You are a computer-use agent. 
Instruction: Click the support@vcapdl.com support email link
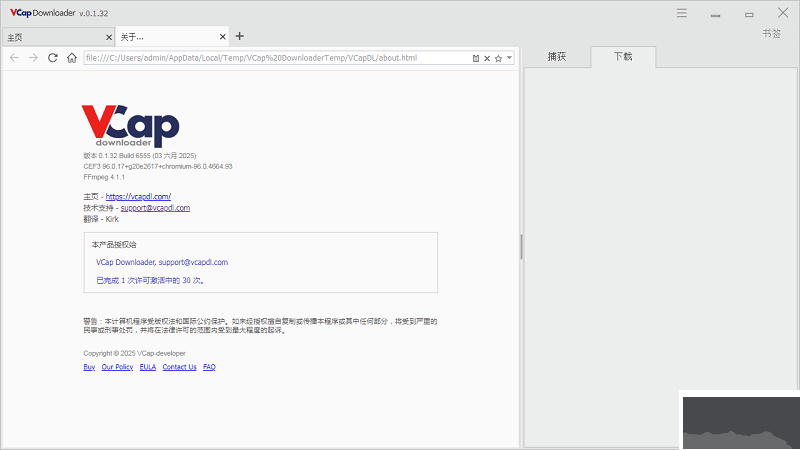(x=155, y=208)
